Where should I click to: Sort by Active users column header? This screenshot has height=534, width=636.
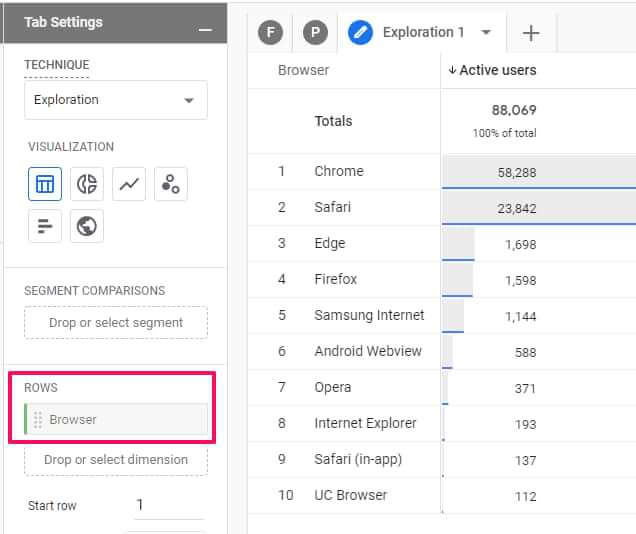coord(497,70)
